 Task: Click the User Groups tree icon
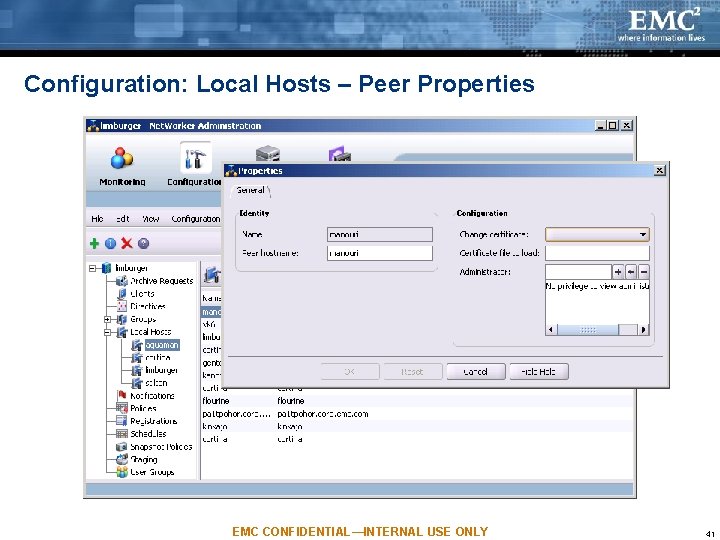click(122, 472)
